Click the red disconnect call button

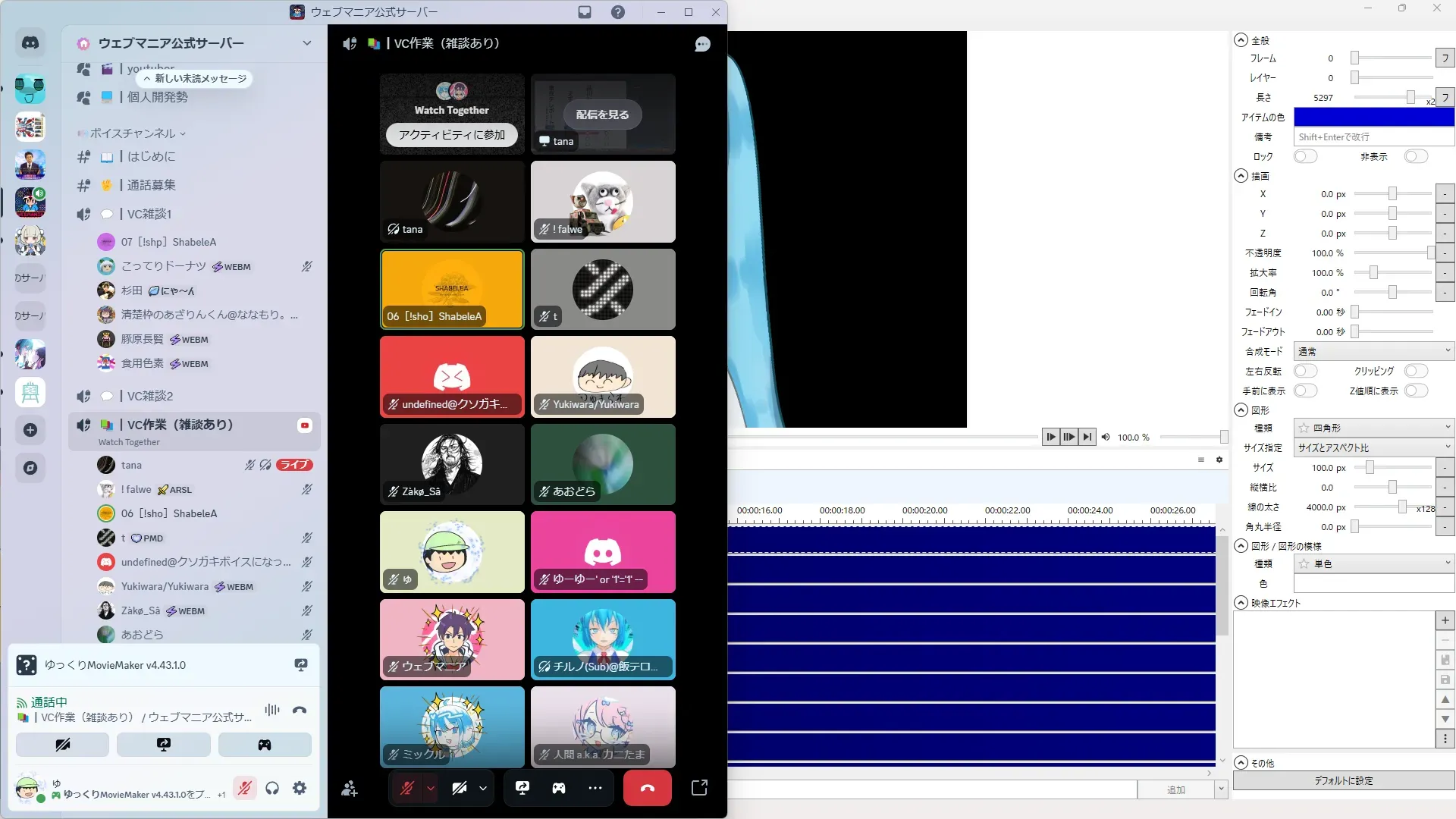coord(647,788)
